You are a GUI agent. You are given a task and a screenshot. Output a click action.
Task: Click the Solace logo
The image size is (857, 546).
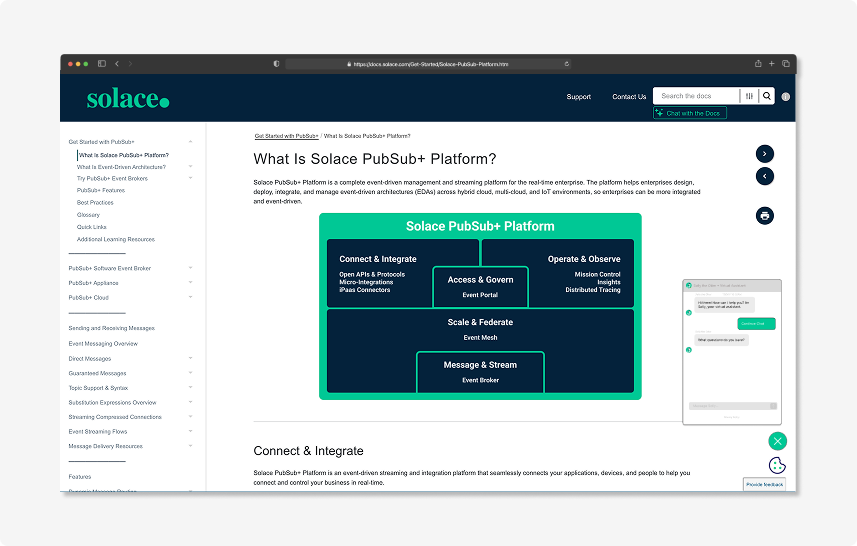127,98
